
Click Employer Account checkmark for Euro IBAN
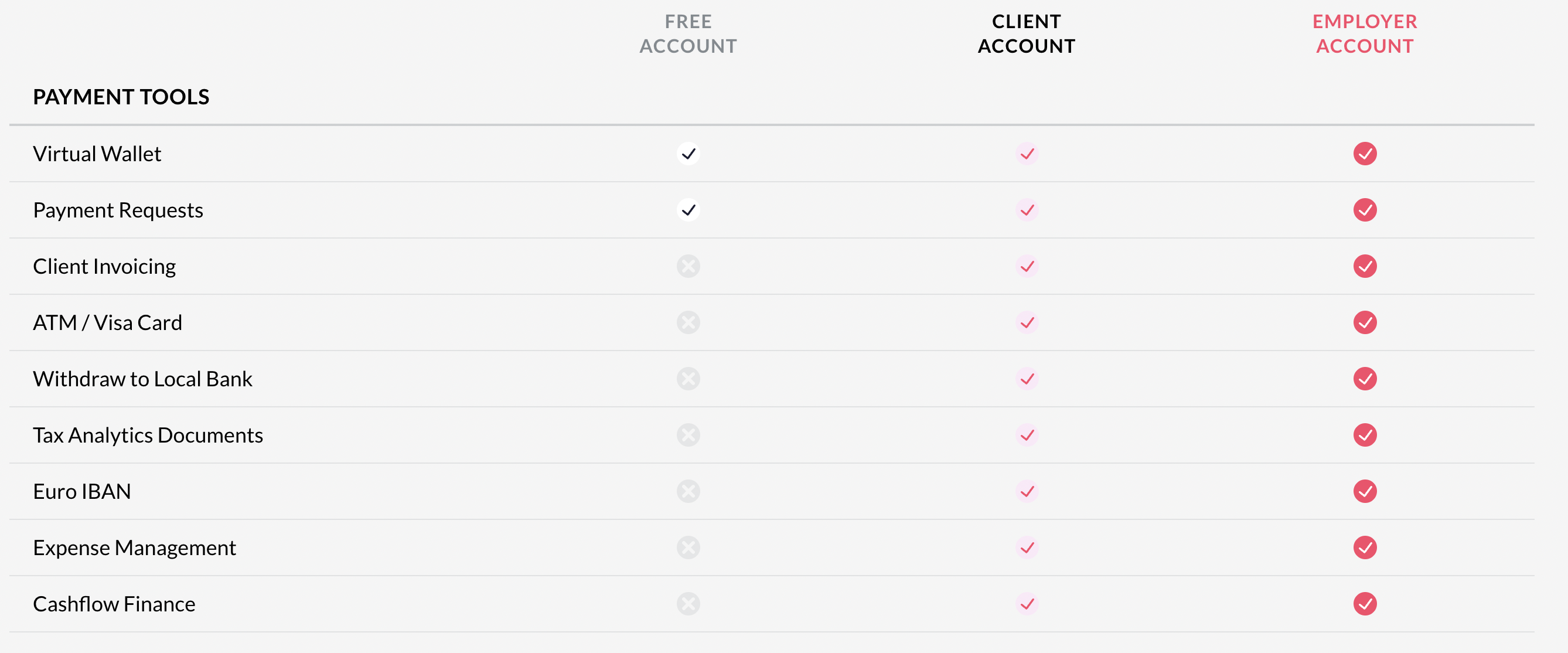tap(1365, 491)
